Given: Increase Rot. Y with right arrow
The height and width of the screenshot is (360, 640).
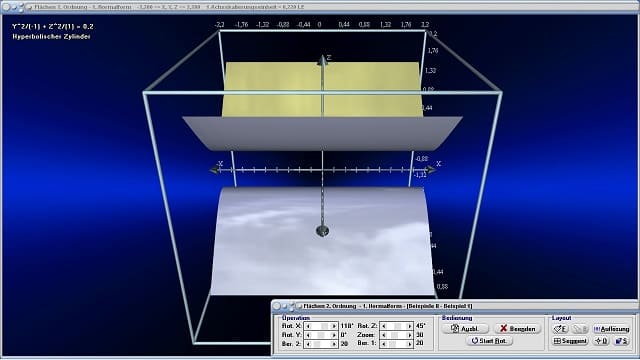Looking at the screenshot, I should click(x=334, y=335).
